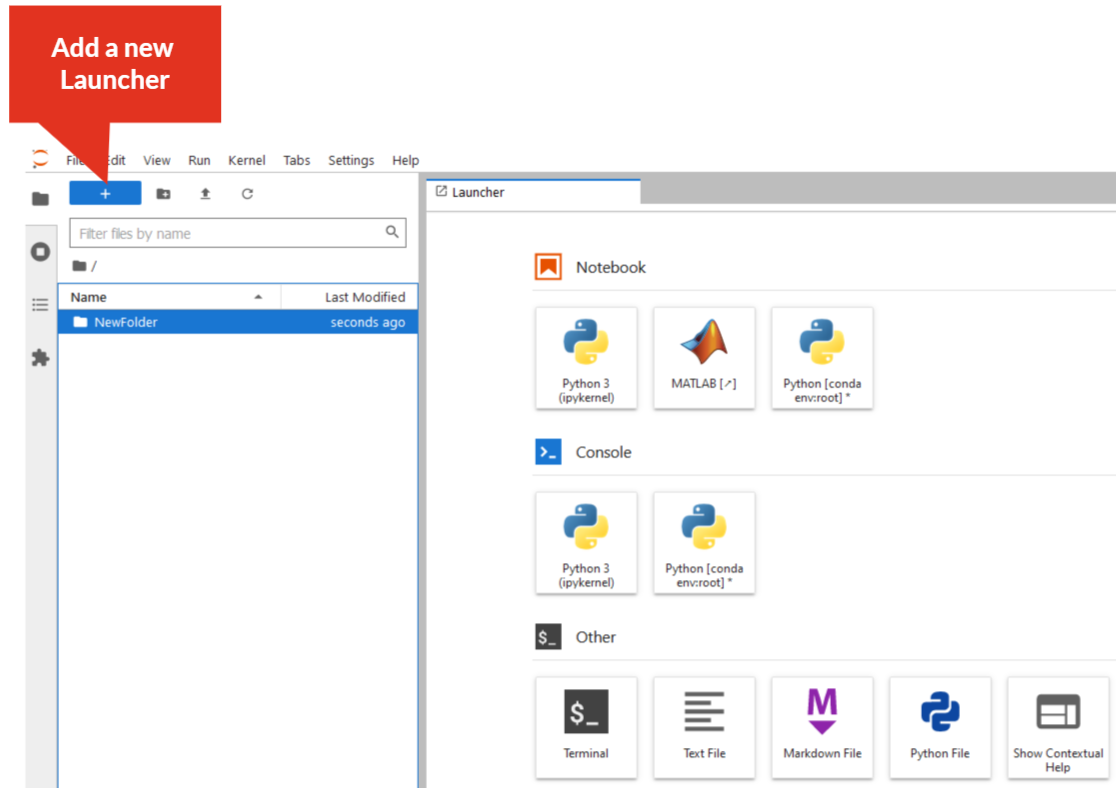This screenshot has width=1116, height=788.
Task: Launch Python conda env:root notebook
Action: click(822, 358)
